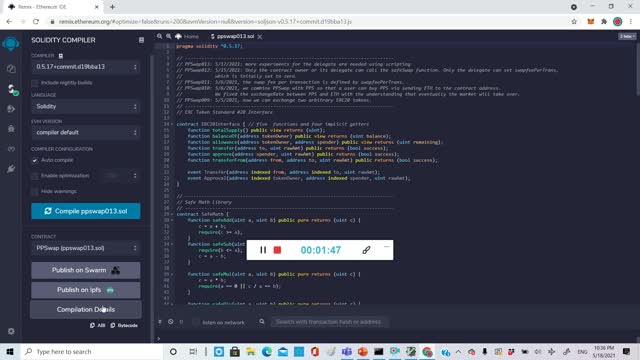Open the EVM version compiler default dropdown
This screenshot has height=360, width=640.
(86, 133)
